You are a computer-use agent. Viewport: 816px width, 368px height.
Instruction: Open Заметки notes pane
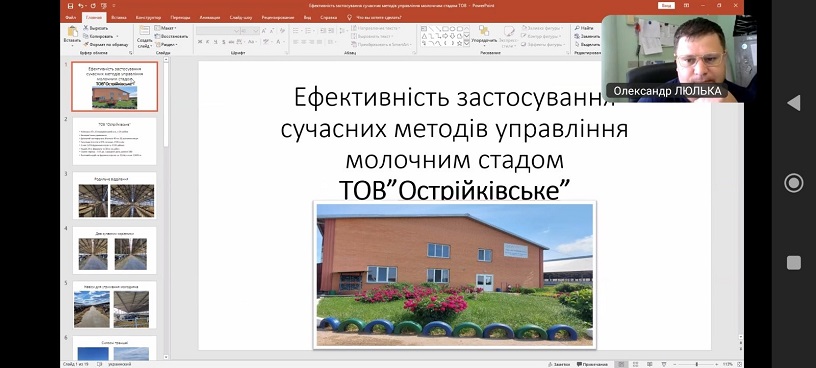tap(558, 364)
